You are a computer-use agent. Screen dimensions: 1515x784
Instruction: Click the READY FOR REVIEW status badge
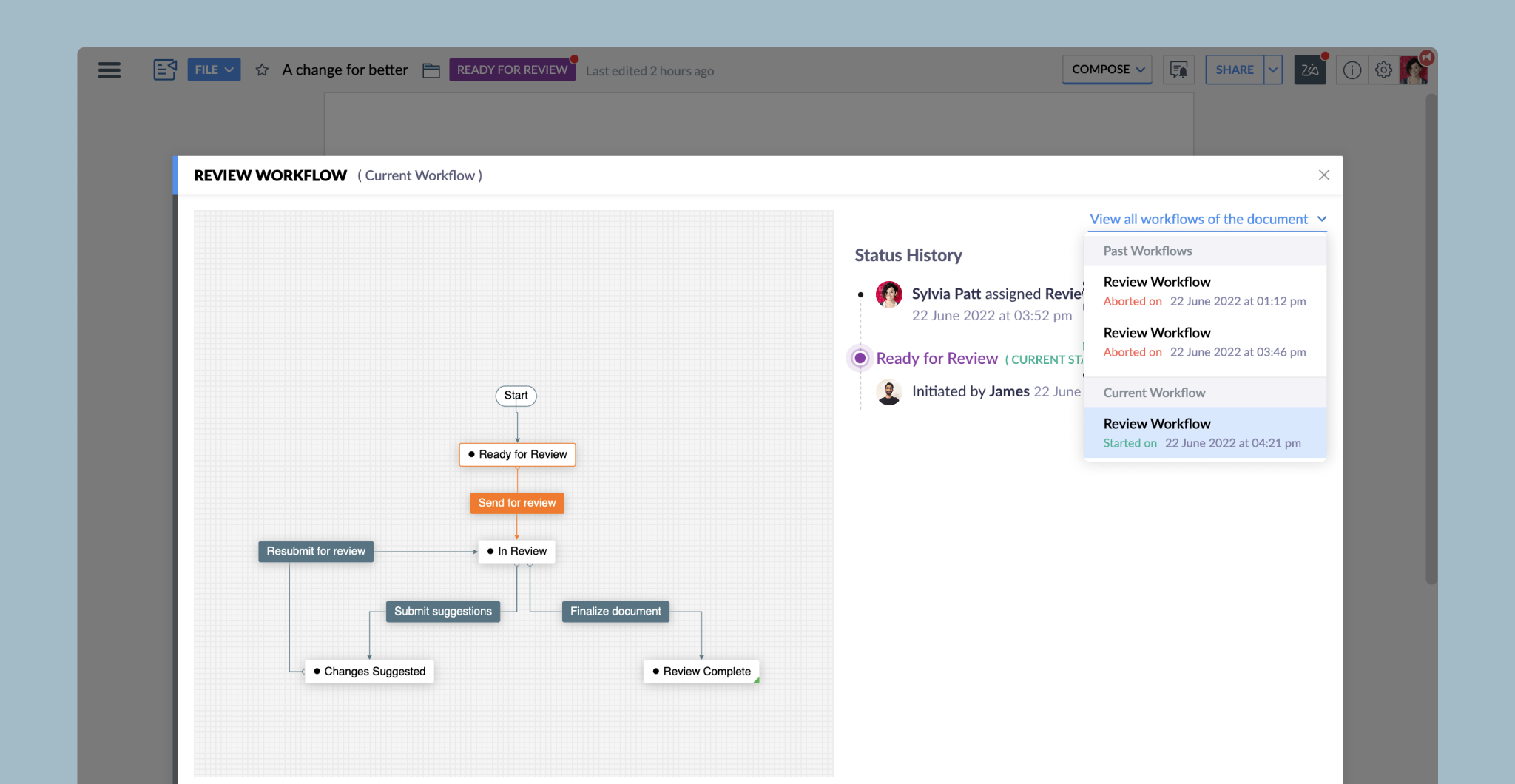512,69
